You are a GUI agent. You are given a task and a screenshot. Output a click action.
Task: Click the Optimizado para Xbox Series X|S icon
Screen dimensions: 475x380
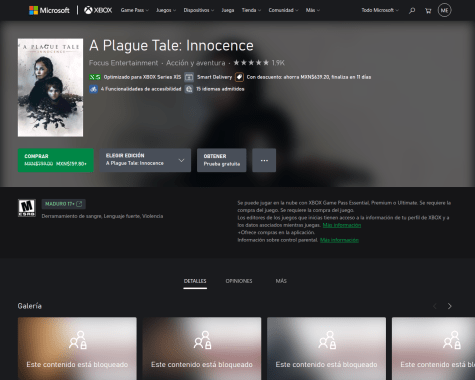(x=95, y=77)
